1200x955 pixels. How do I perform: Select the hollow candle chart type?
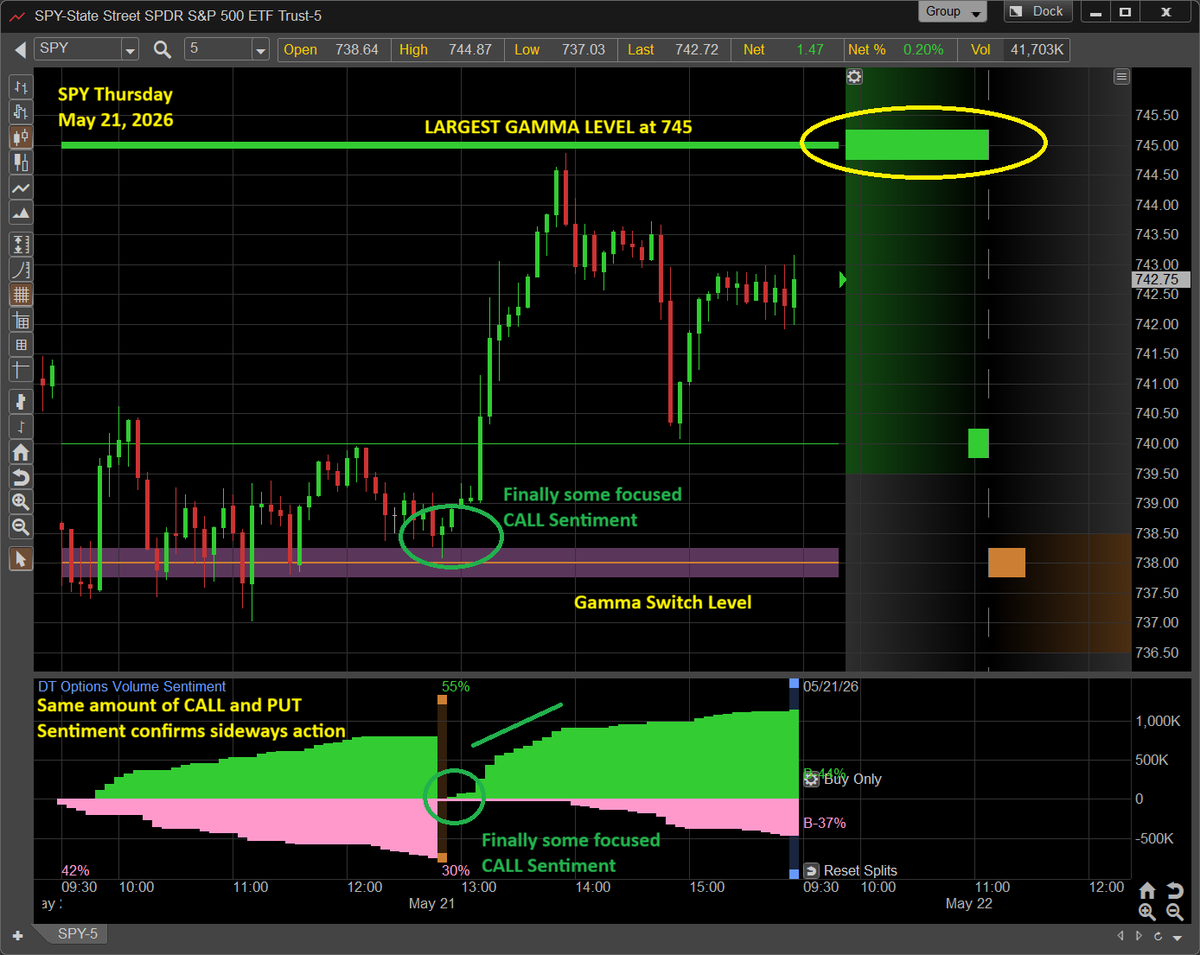[20, 162]
